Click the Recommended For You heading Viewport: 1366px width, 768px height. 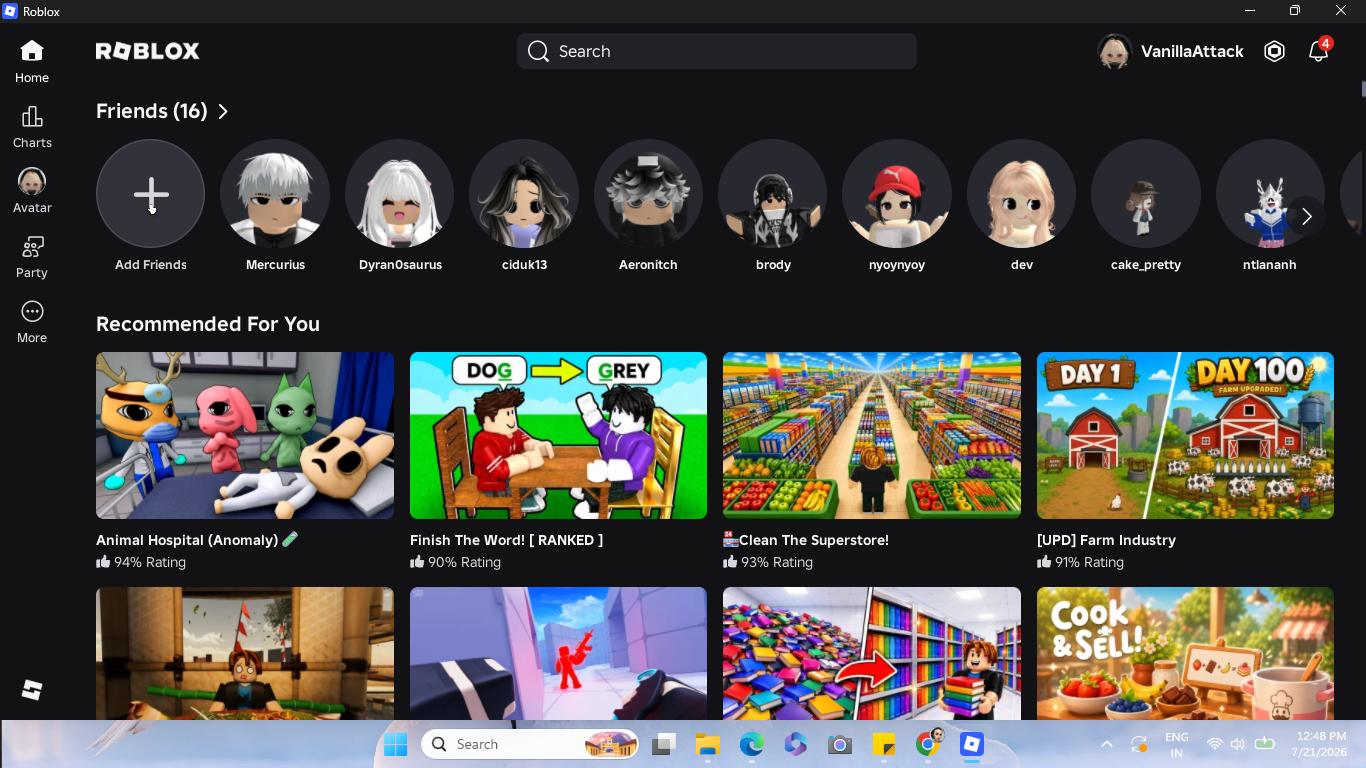tap(208, 324)
